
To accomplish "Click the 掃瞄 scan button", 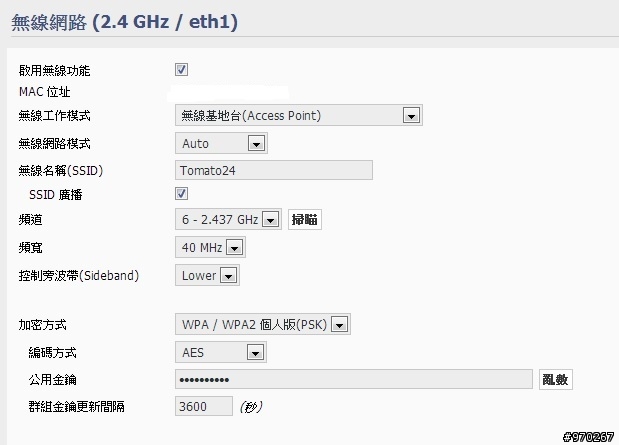I will 305,219.
